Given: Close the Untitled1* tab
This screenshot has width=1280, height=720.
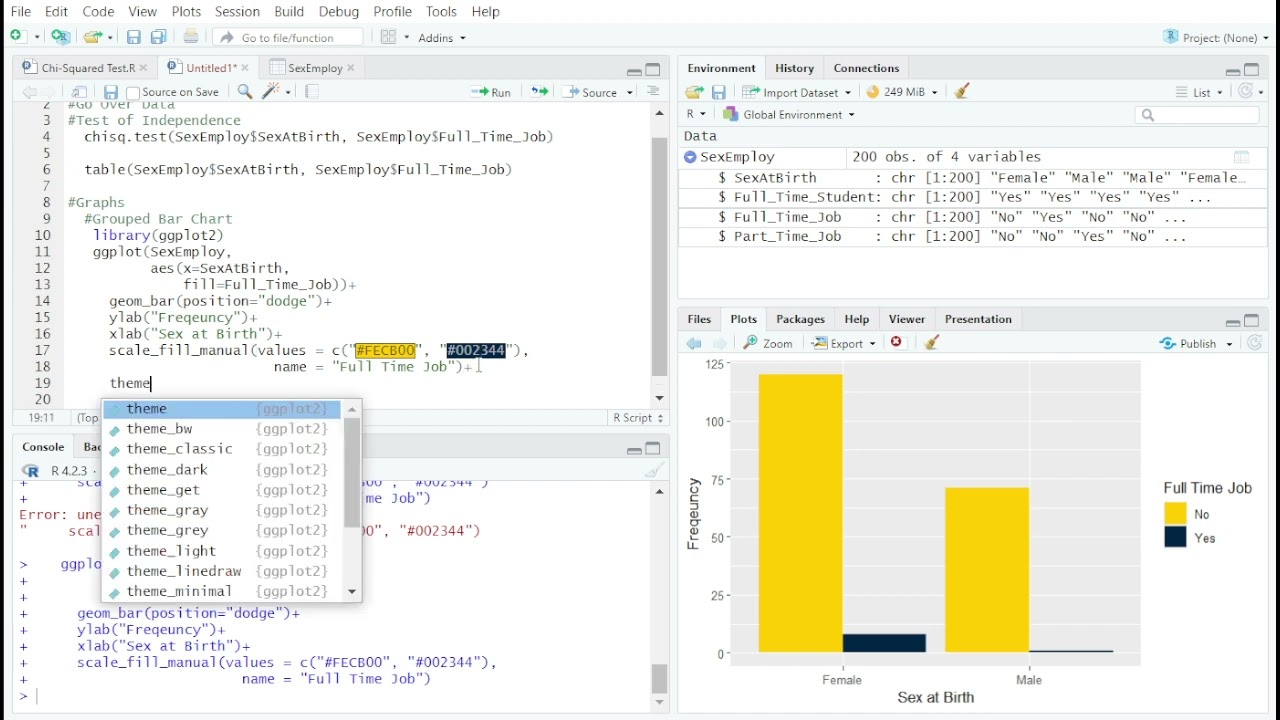Looking at the screenshot, I should tap(247, 68).
